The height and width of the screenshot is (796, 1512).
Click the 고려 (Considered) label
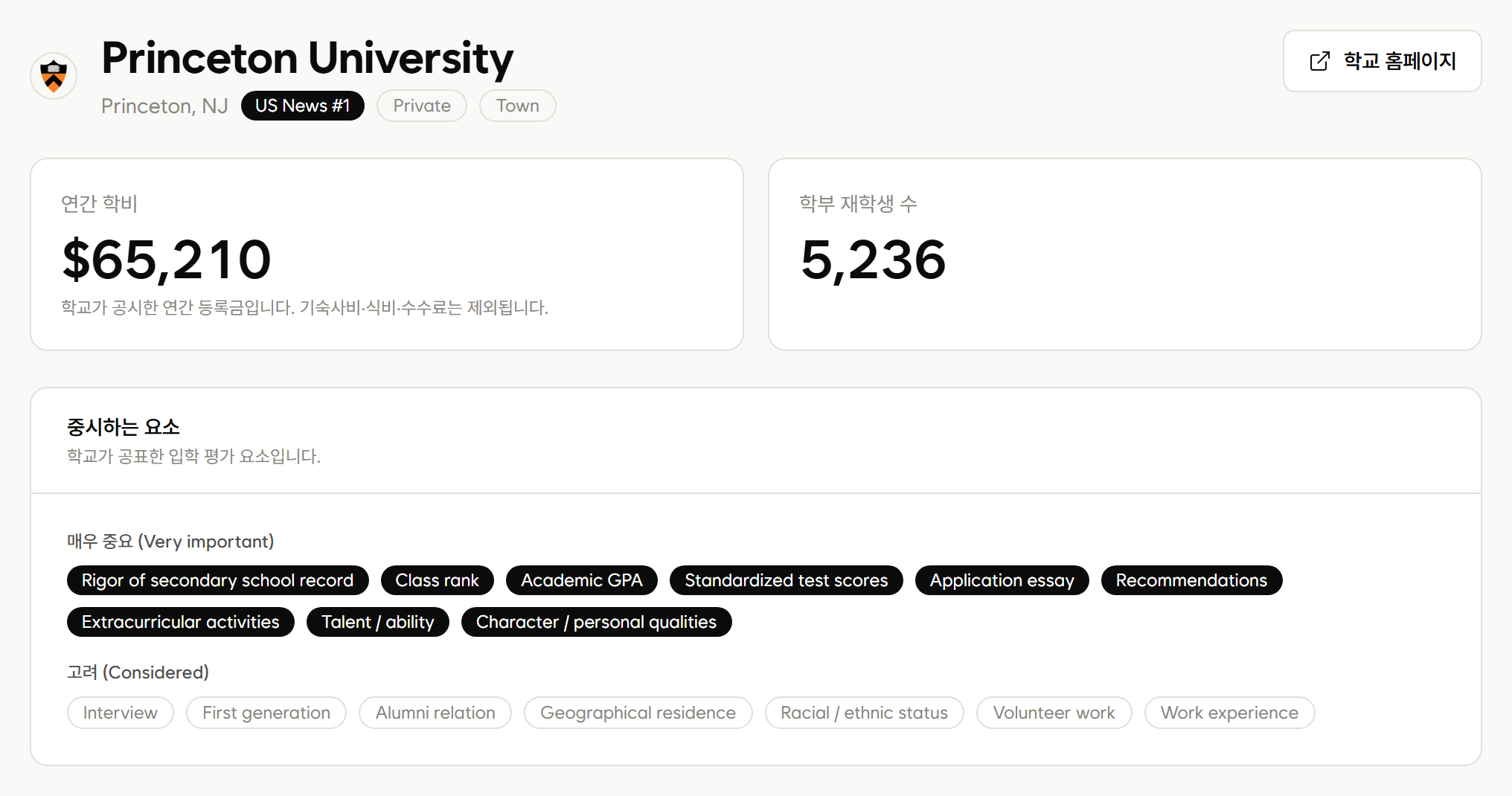(x=138, y=672)
